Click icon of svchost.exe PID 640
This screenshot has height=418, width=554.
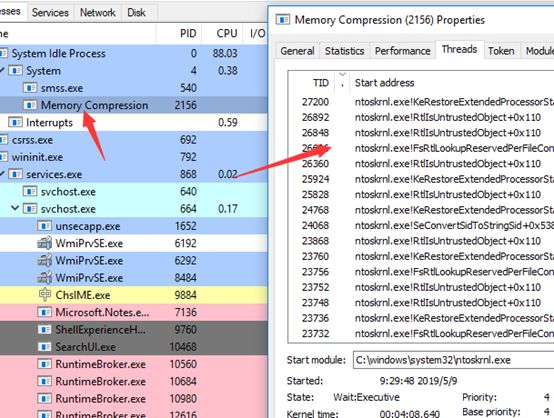tap(30, 192)
